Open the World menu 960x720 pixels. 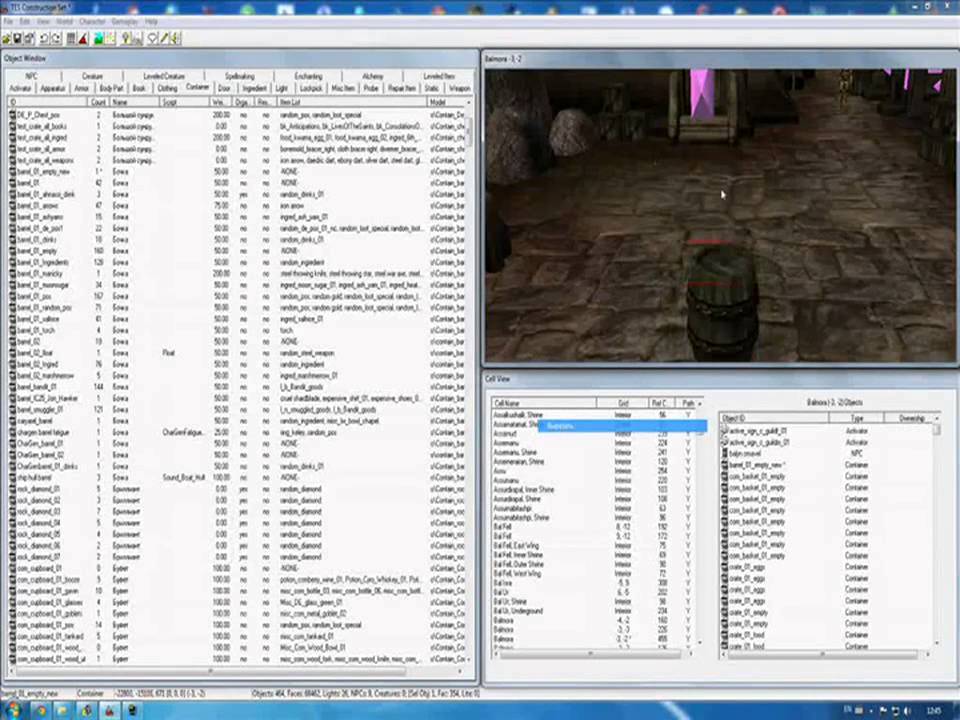[64, 21]
